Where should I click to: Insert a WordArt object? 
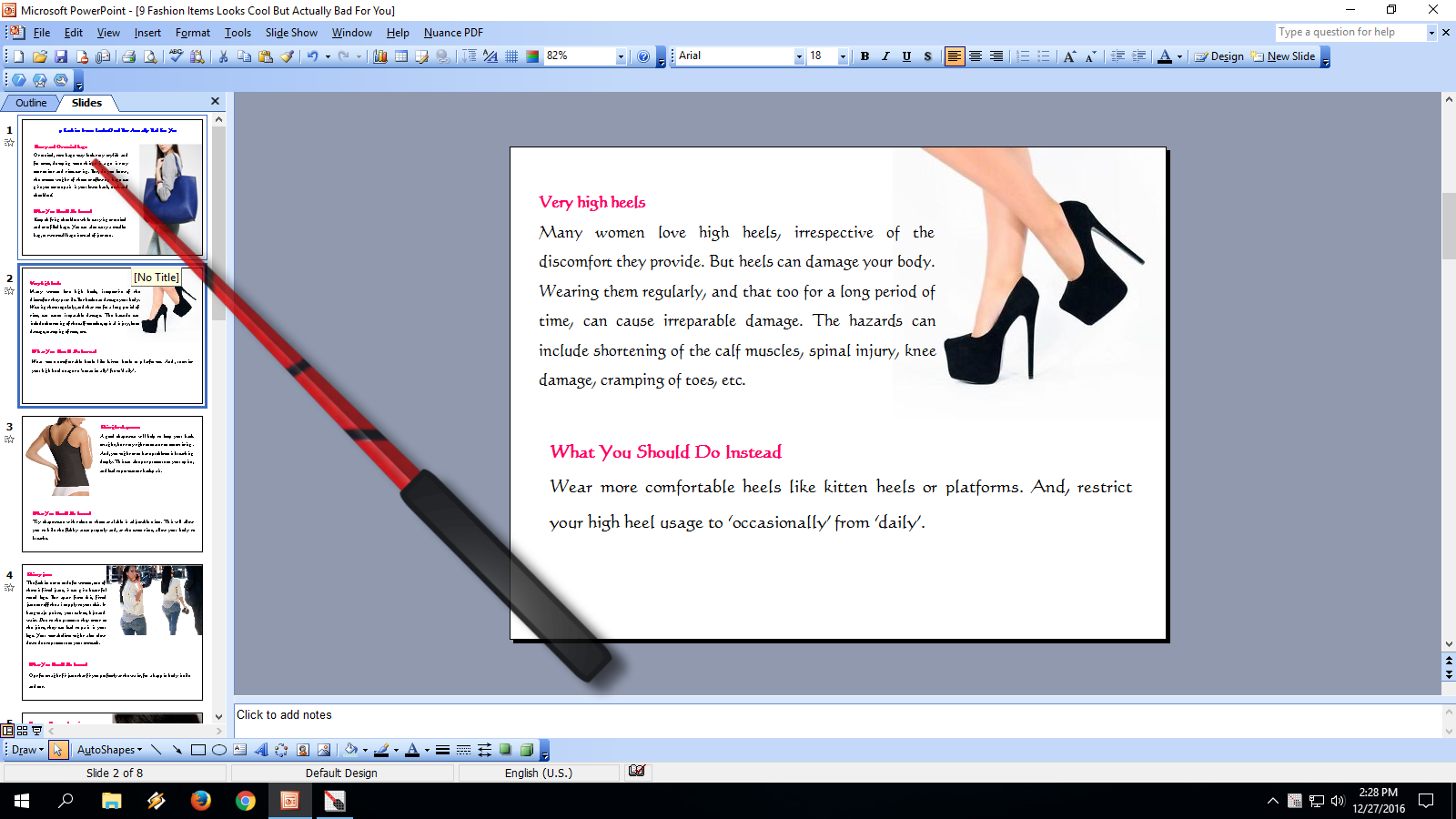click(x=260, y=750)
